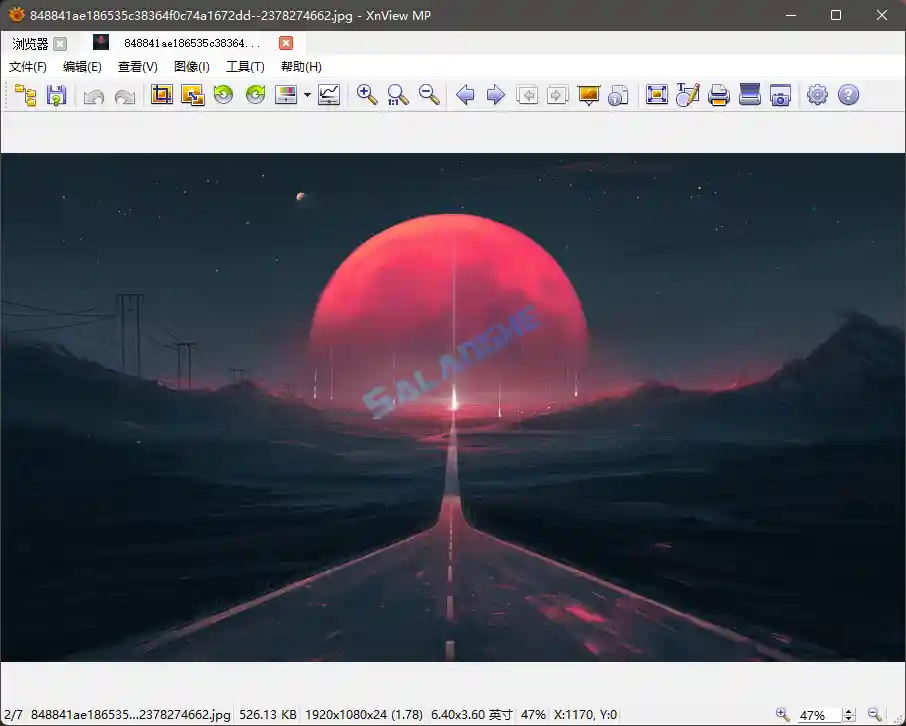Start the slideshow from the toolbar
The height and width of the screenshot is (726, 906).
pos(587,95)
